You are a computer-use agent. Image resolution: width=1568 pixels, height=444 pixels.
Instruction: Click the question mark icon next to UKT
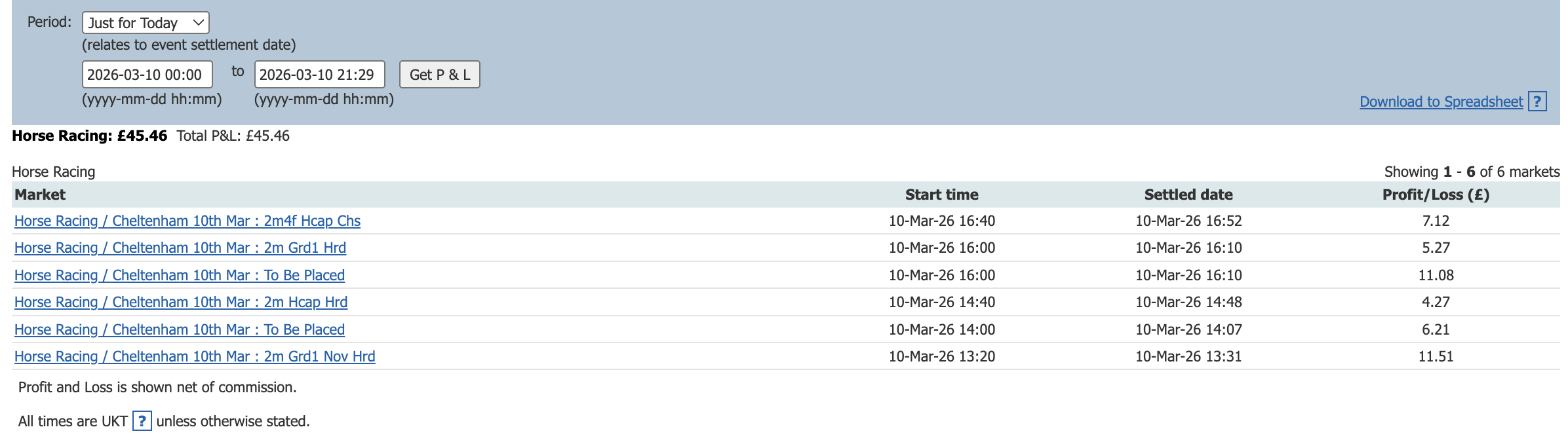tap(142, 421)
